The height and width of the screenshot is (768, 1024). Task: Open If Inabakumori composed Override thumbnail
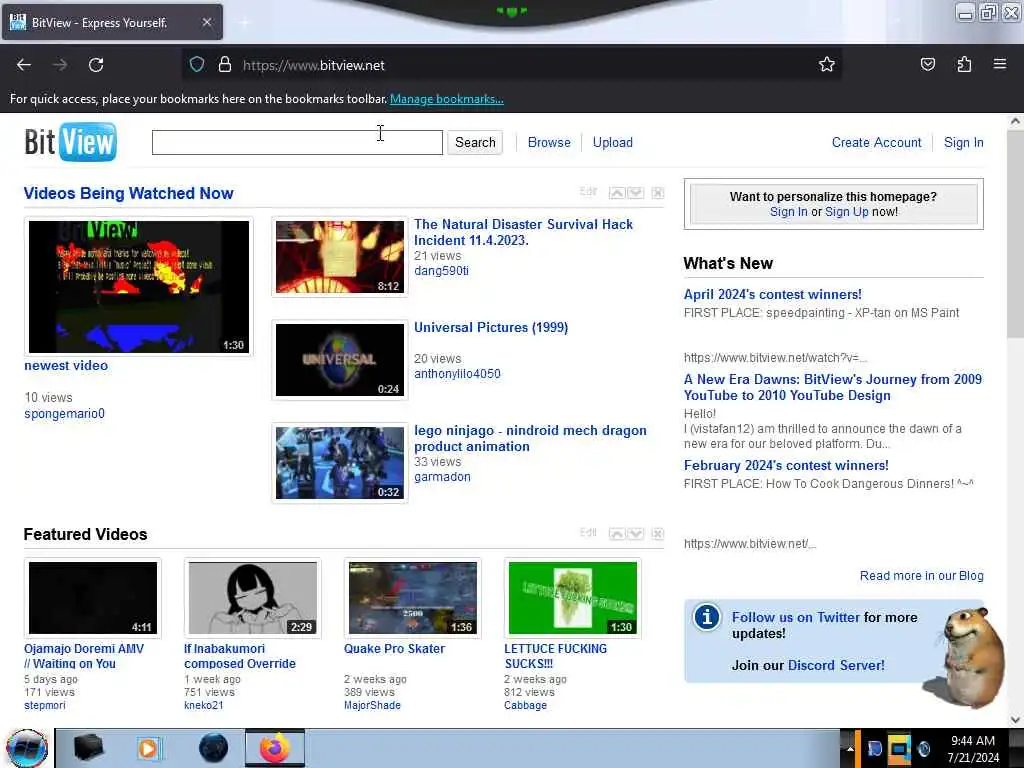click(x=253, y=598)
